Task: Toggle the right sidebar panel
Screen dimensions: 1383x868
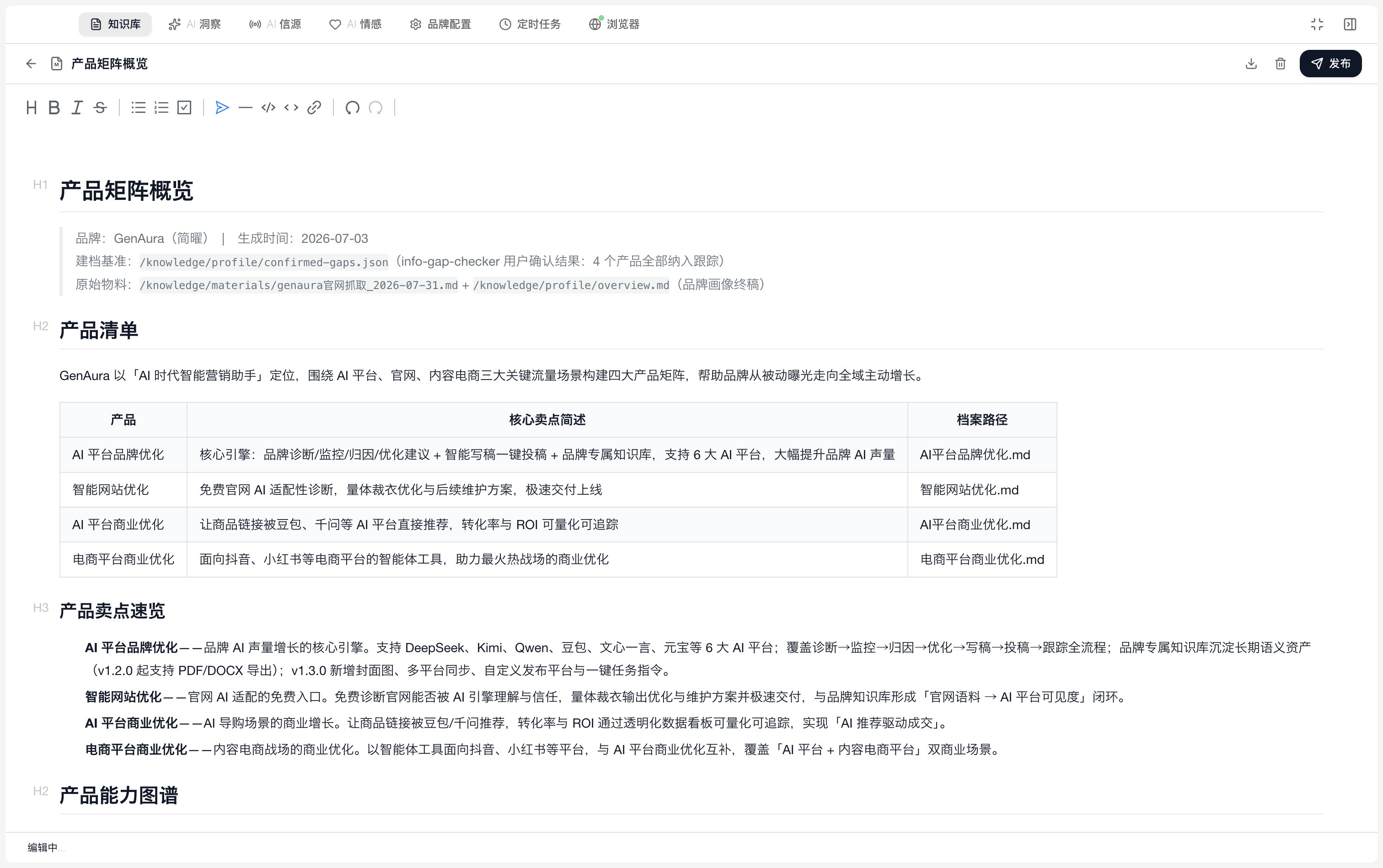Action: coord(1350,24)
